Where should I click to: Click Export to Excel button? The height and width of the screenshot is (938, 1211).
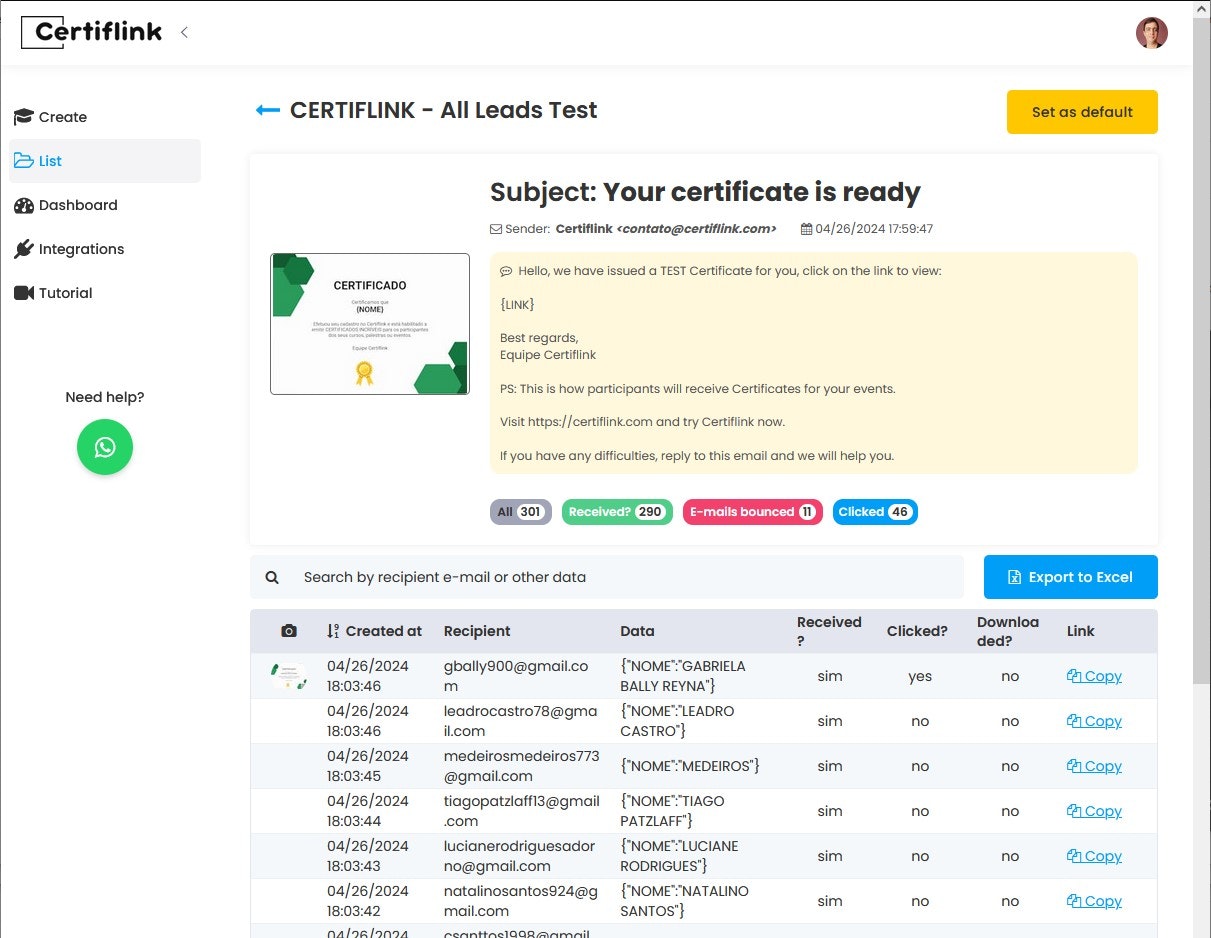(x=1071, y=577)
